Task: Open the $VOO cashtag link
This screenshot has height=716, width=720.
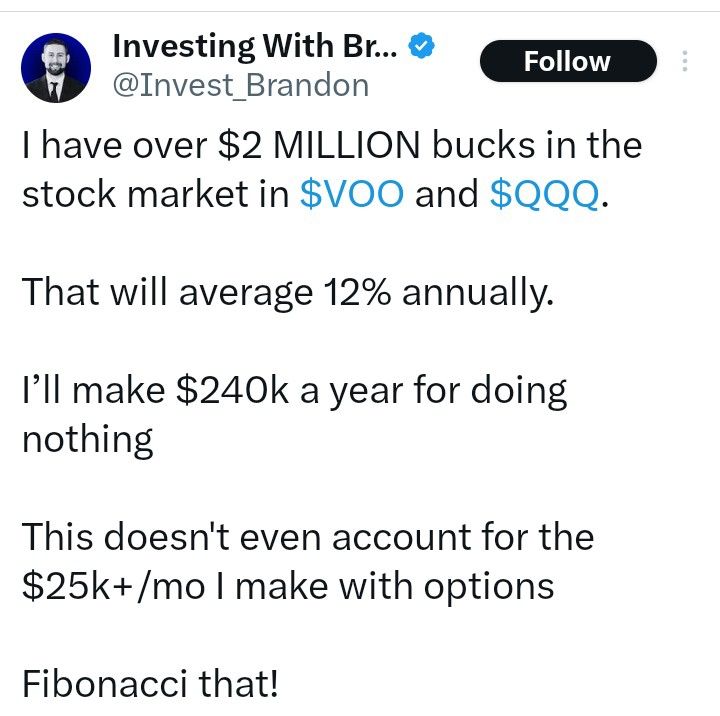Action: pyautogui.click(x=352, y=194)
